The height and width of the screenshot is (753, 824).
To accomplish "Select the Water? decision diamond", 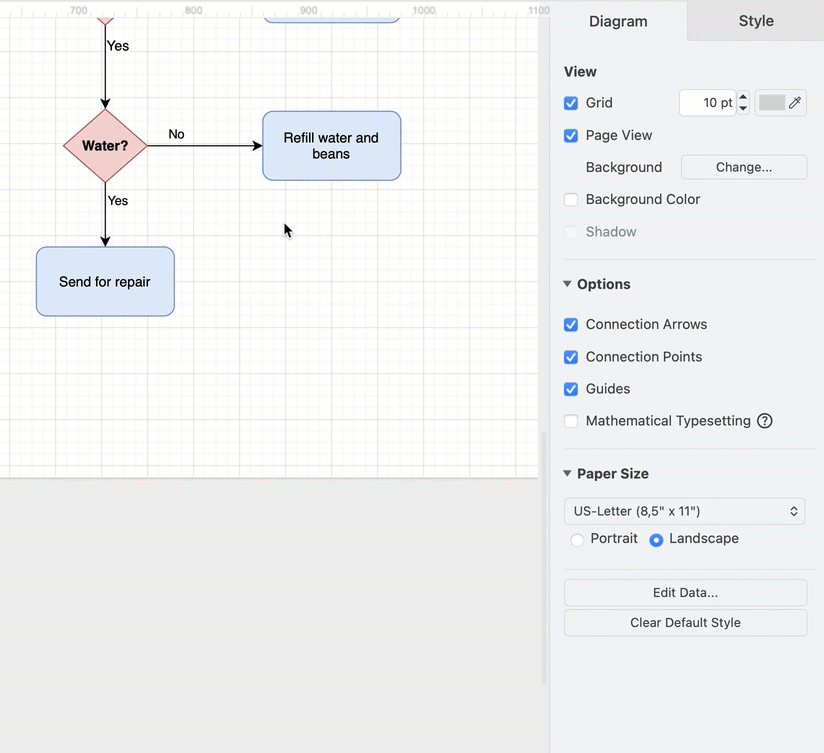I will [x=105, y=146].
